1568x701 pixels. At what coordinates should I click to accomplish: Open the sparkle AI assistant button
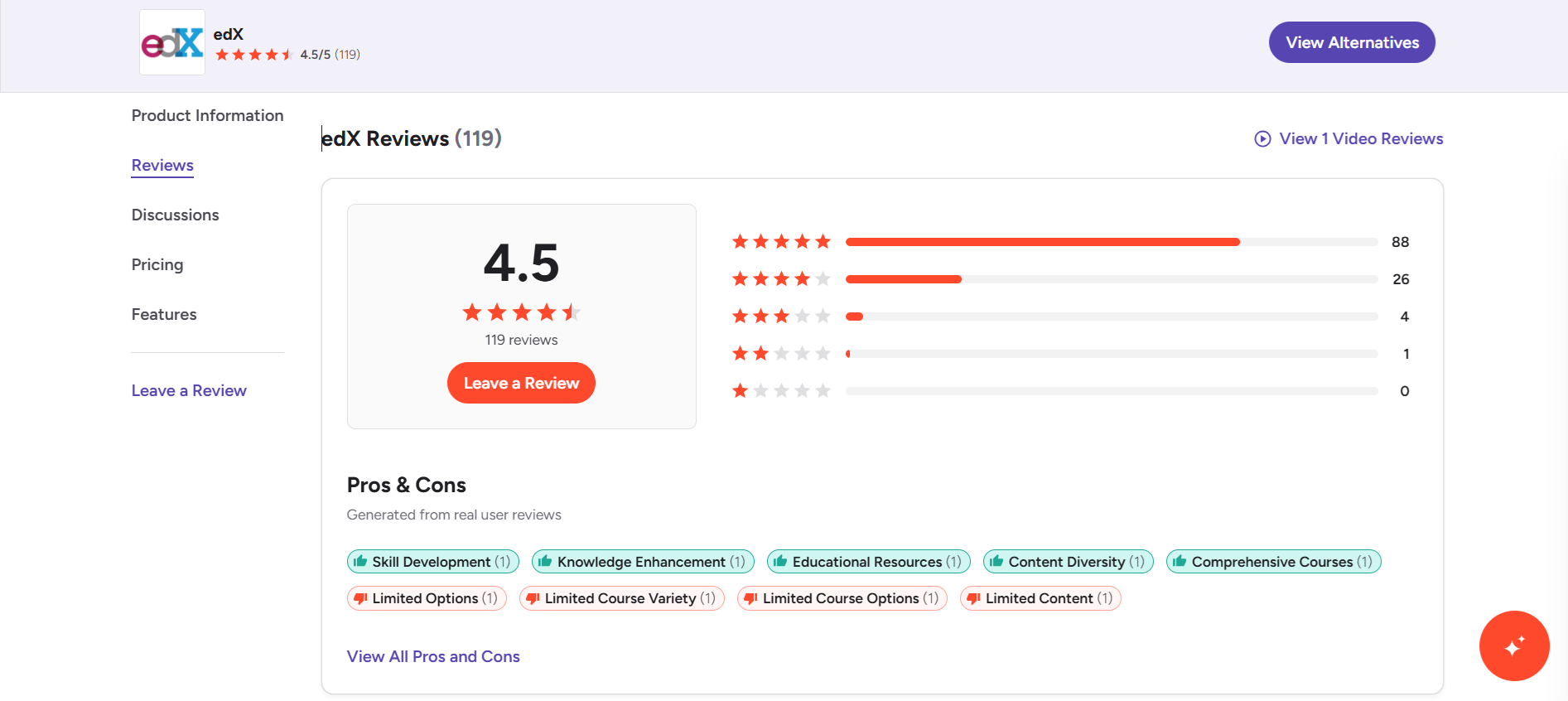tap(1514, 645)
